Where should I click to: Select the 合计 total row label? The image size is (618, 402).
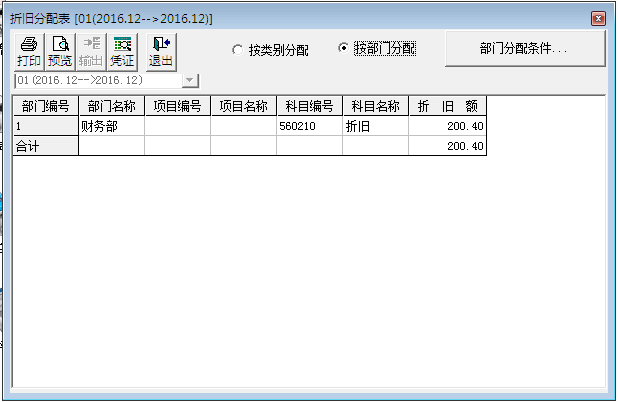[x=45, y=146]
